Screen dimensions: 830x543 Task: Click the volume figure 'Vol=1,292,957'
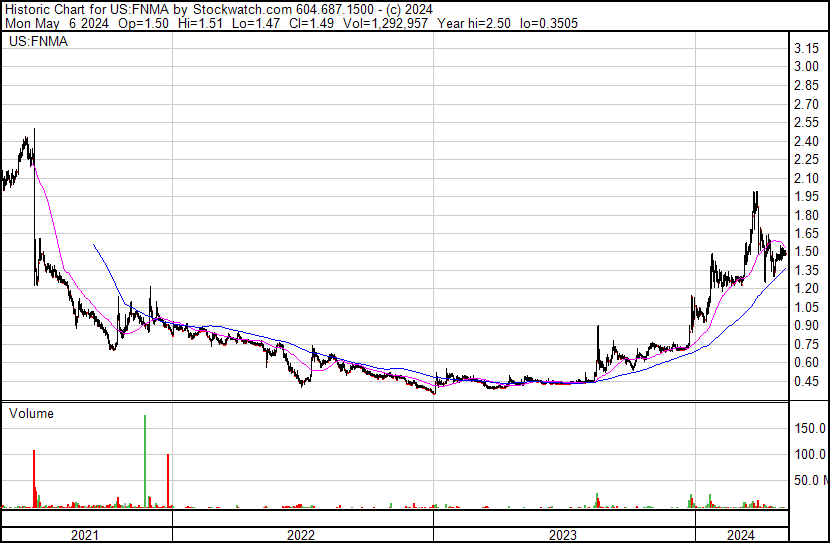pyautogui.click(x=385, y=23)
